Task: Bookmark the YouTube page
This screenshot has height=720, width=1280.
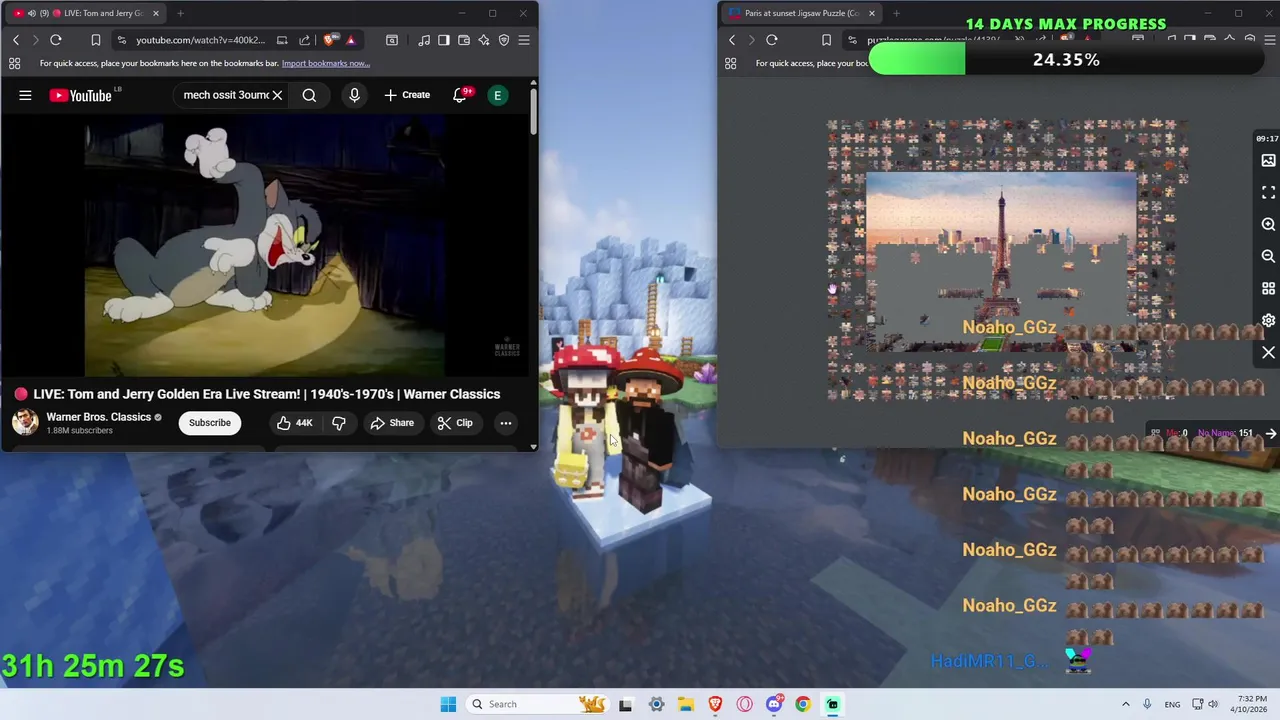Action: [x=95, y=40]
